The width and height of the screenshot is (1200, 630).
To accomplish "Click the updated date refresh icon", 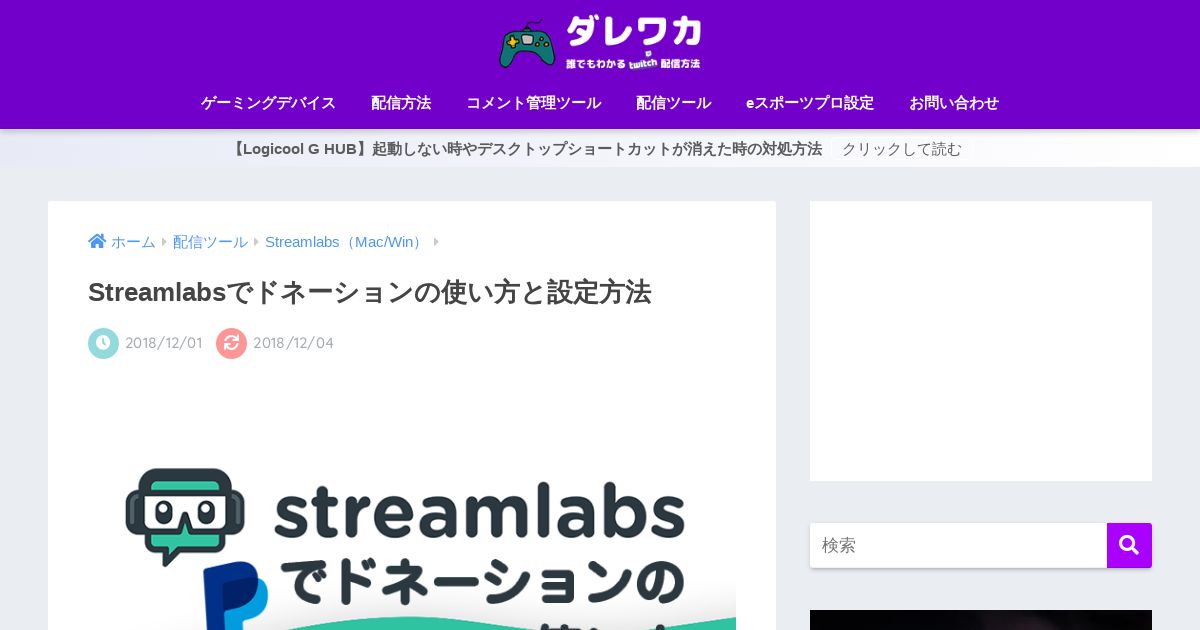I will pyautogui.click(x=231, y=343).
